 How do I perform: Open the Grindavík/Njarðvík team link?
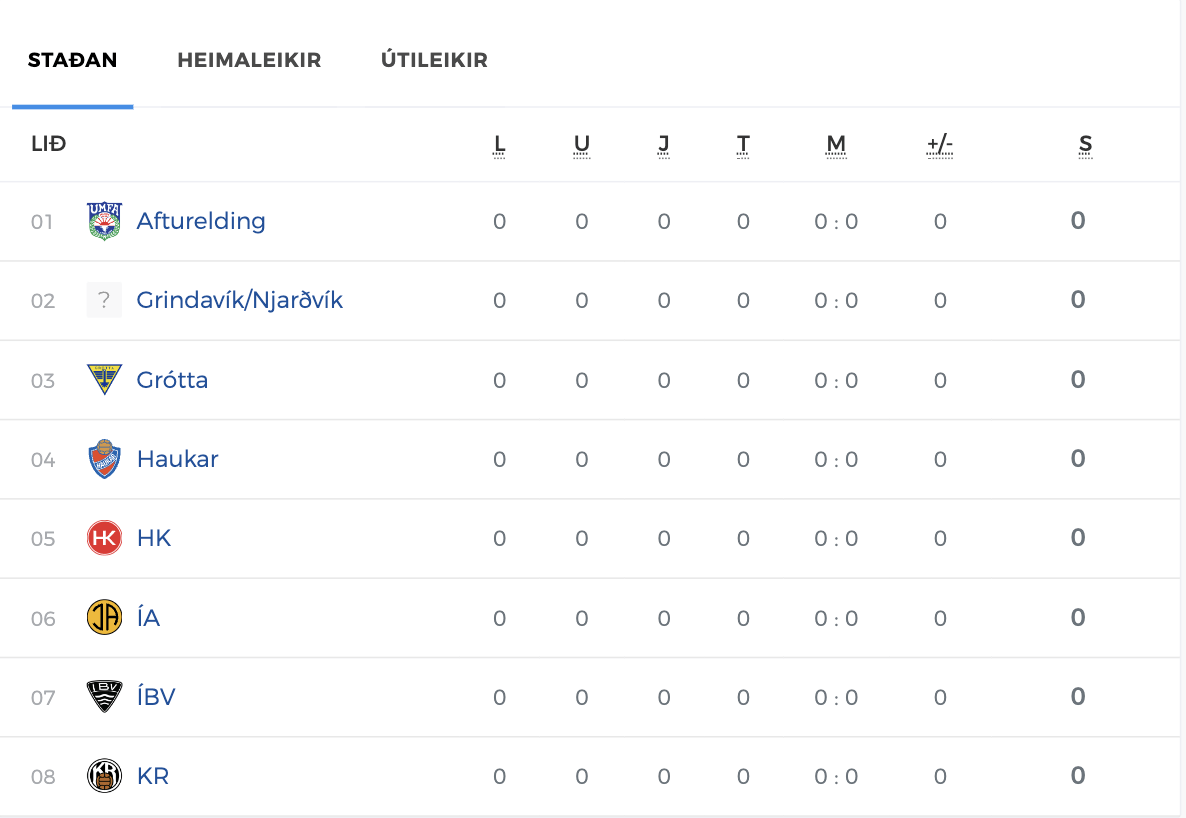click(x=240, y=300)
